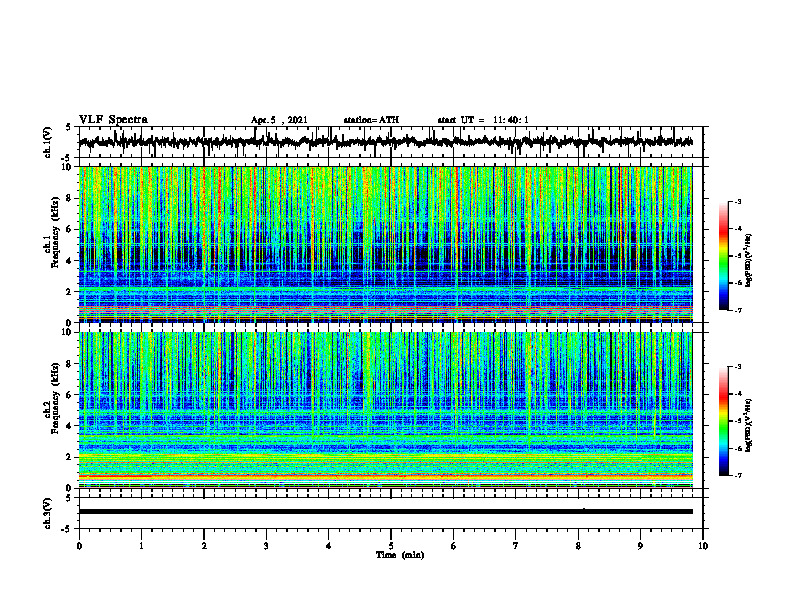Click the "start UT = 11:40: 1" text
This screenshot has height=612, width=792.
point(483,120)
